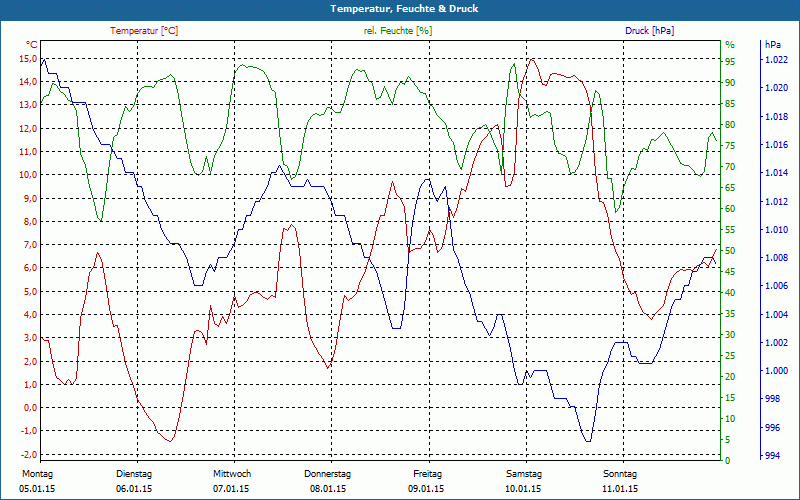Click the '1,0' temperature axis value
800x500 pixels.
(30, 385)
